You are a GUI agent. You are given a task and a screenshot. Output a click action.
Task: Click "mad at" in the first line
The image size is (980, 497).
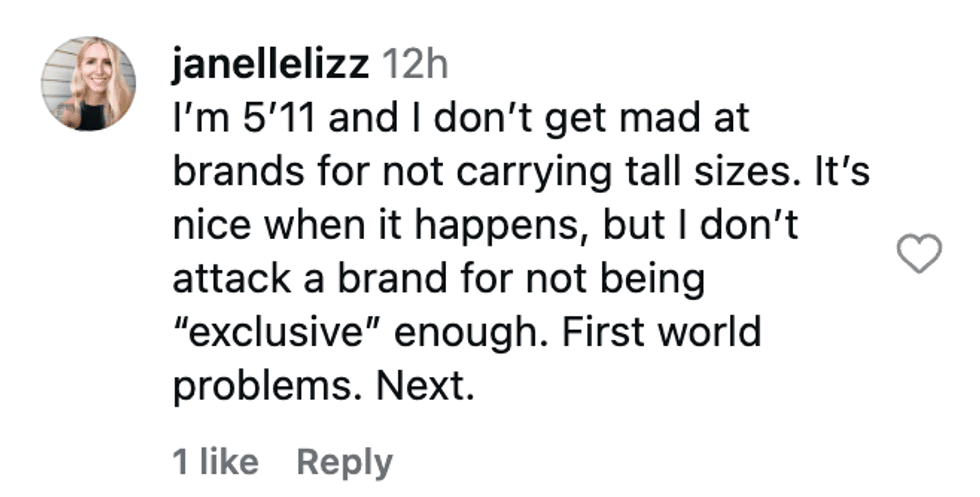tap(684, 118)
